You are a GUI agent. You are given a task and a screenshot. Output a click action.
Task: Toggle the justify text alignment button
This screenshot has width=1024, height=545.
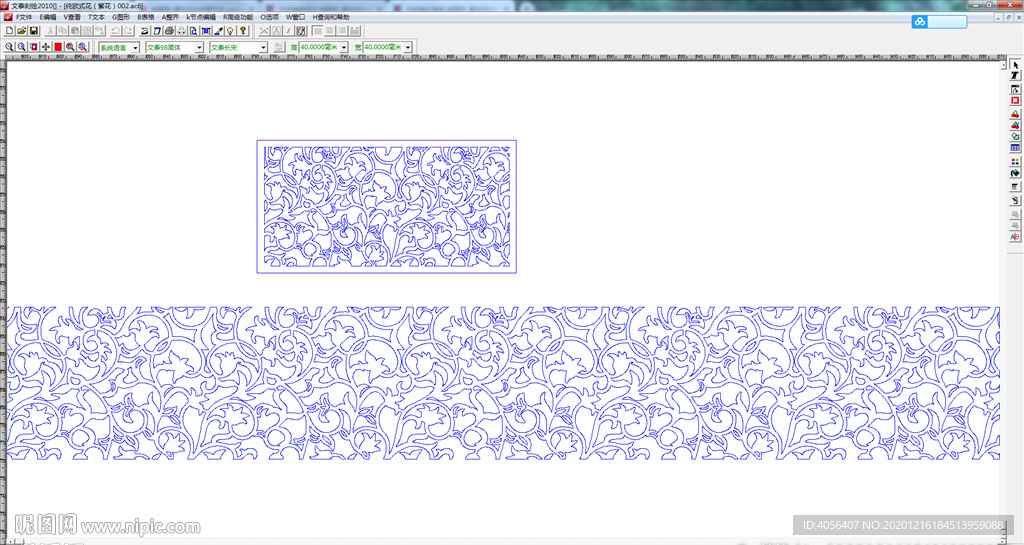pos(355,31)
